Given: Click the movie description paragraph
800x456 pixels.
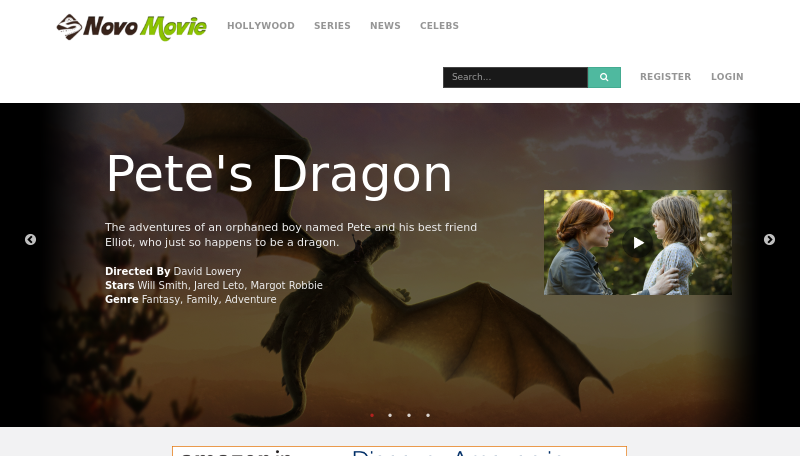Looking at the screenshot, I should coord(291,235).
